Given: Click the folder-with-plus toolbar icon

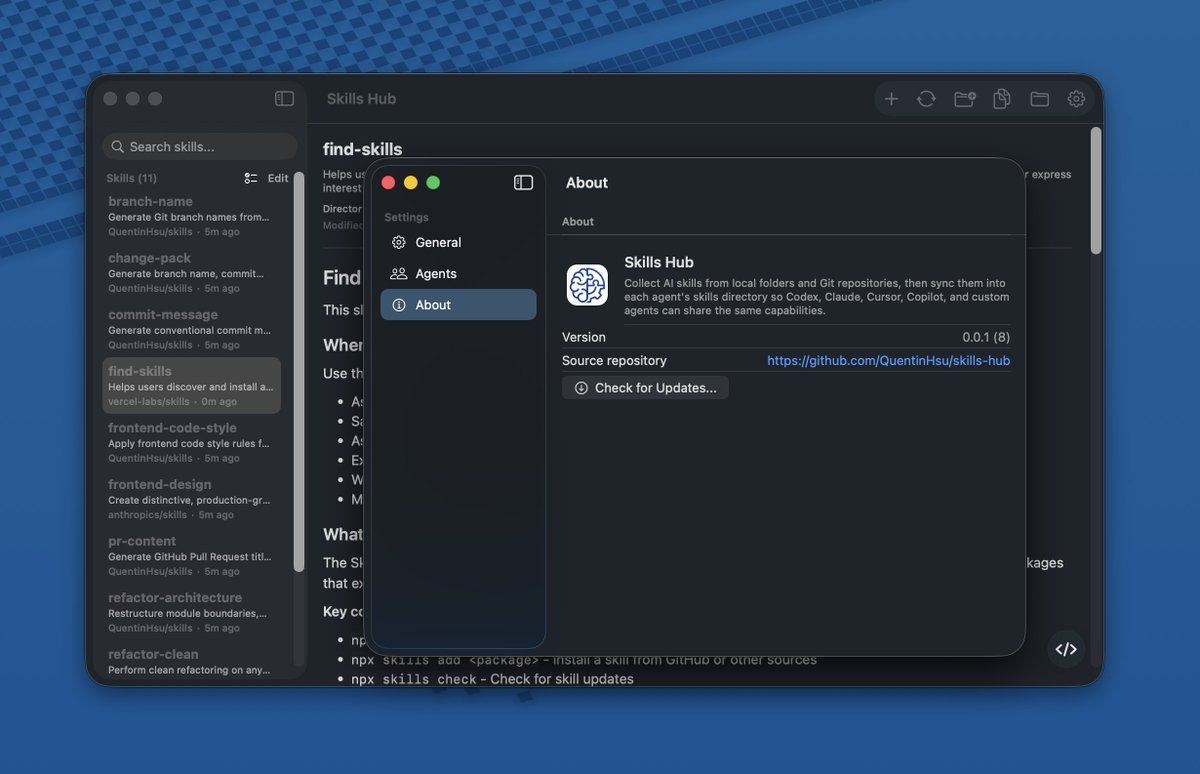Looking at the screenshot, I should point(965,99).
